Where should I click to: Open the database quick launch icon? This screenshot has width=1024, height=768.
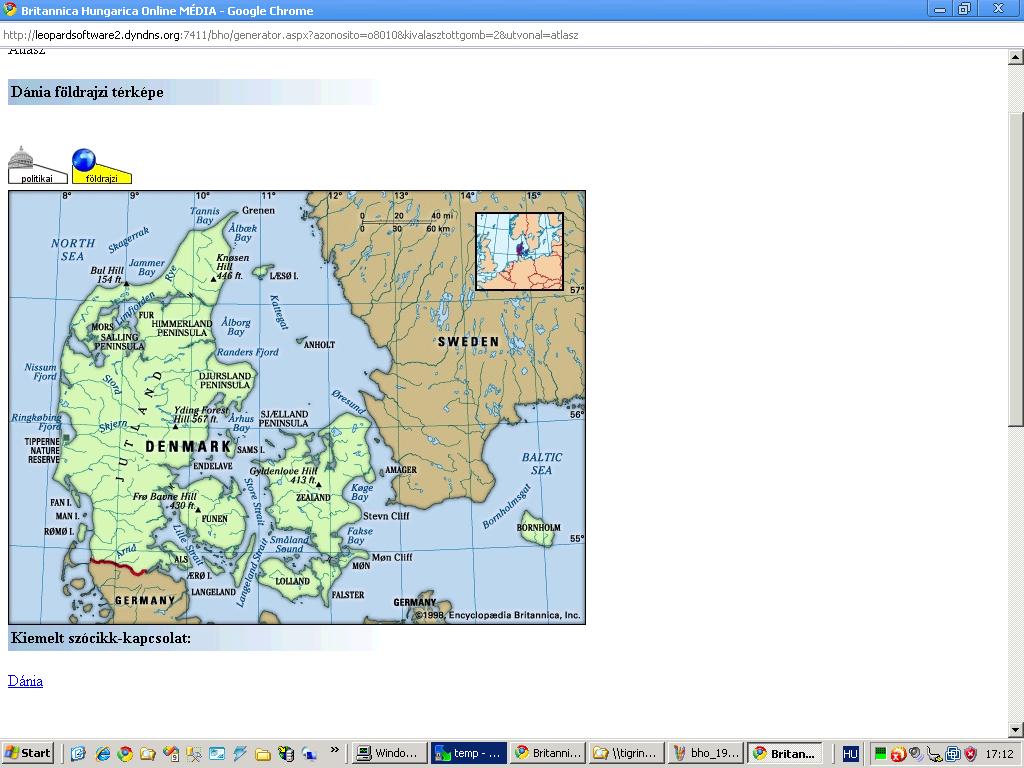click(x=285, y=754)
